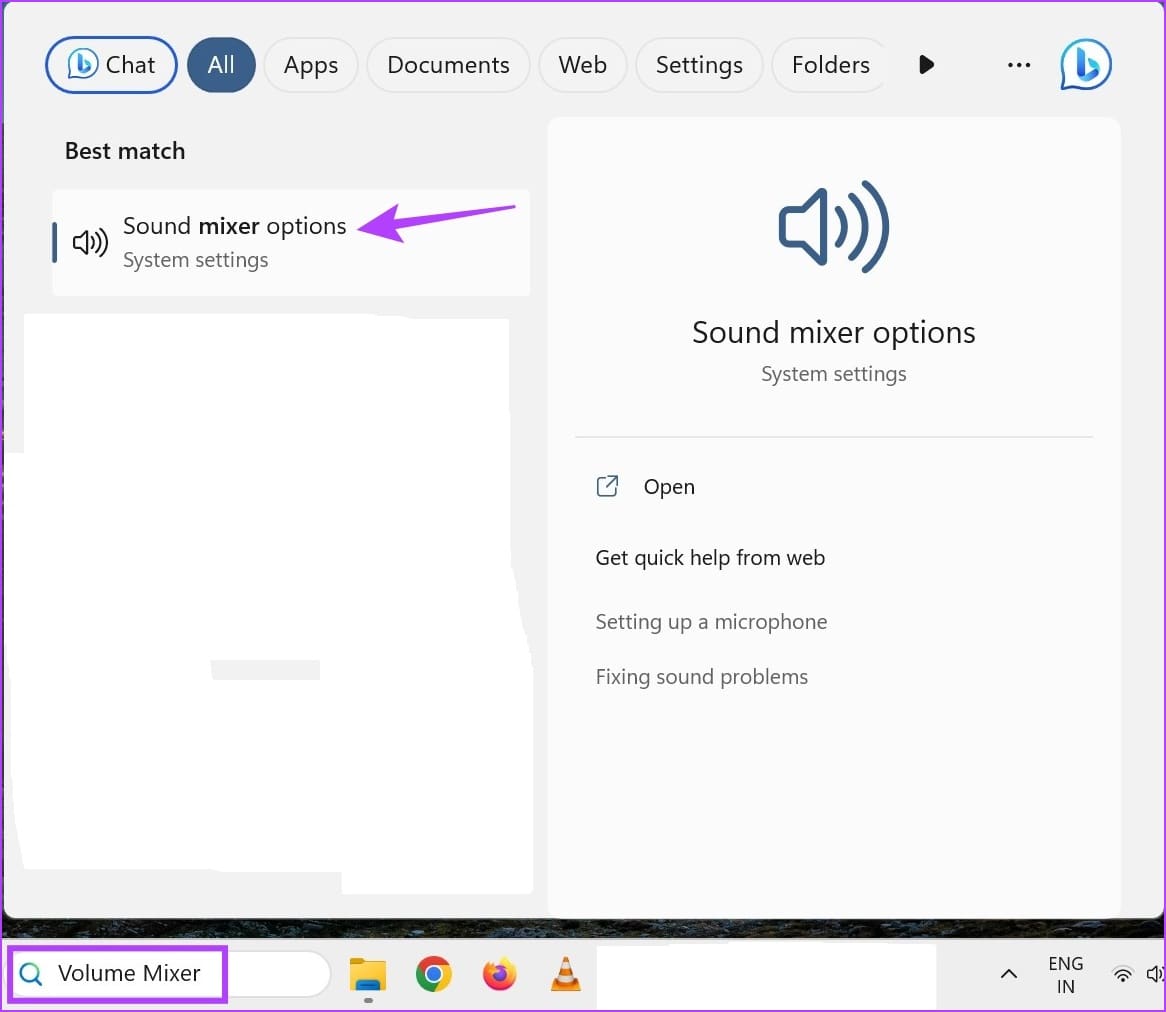
Task: Show more search filters with the arrow
Action: 926,65
